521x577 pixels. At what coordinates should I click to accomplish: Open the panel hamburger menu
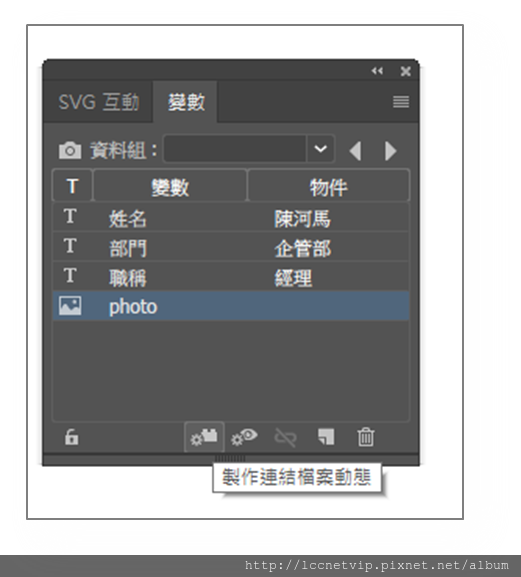coord(401,102)
